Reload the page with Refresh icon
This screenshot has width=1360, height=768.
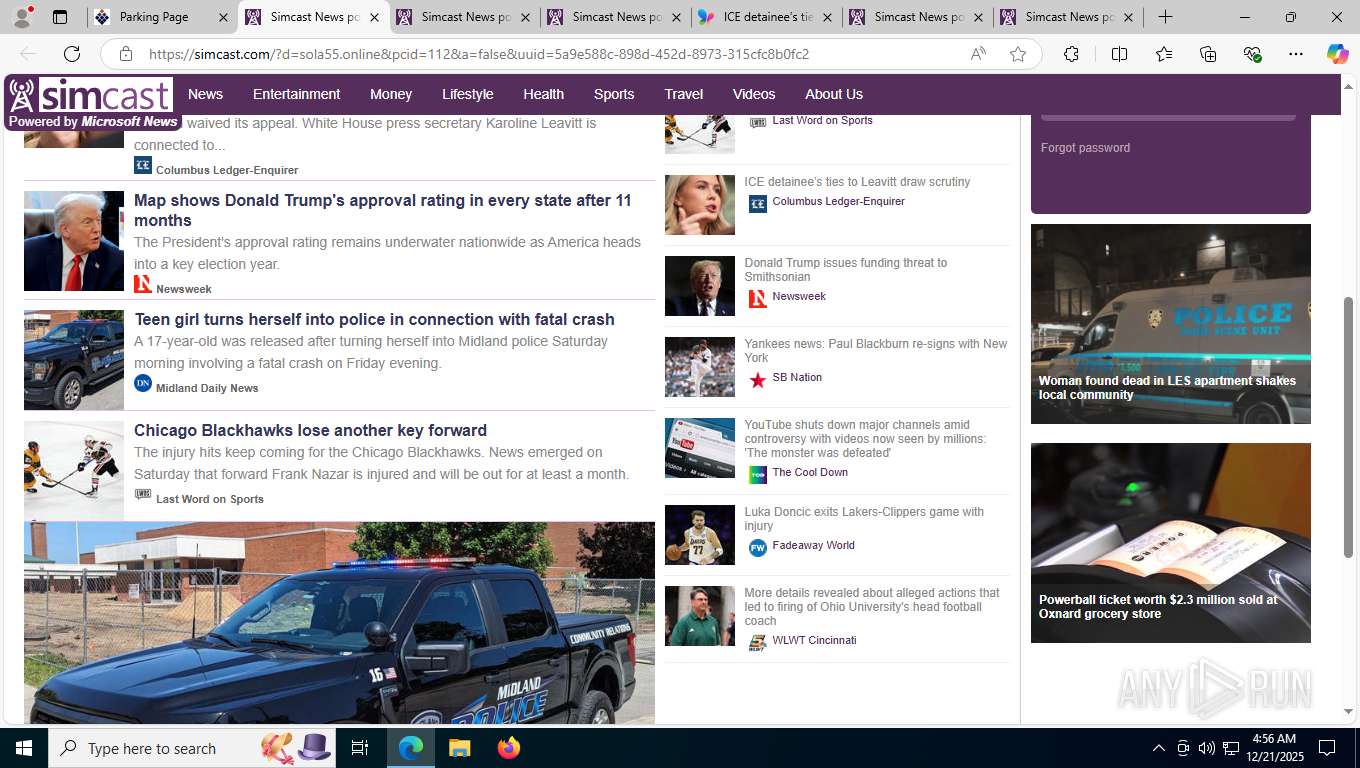click(72, 54)
